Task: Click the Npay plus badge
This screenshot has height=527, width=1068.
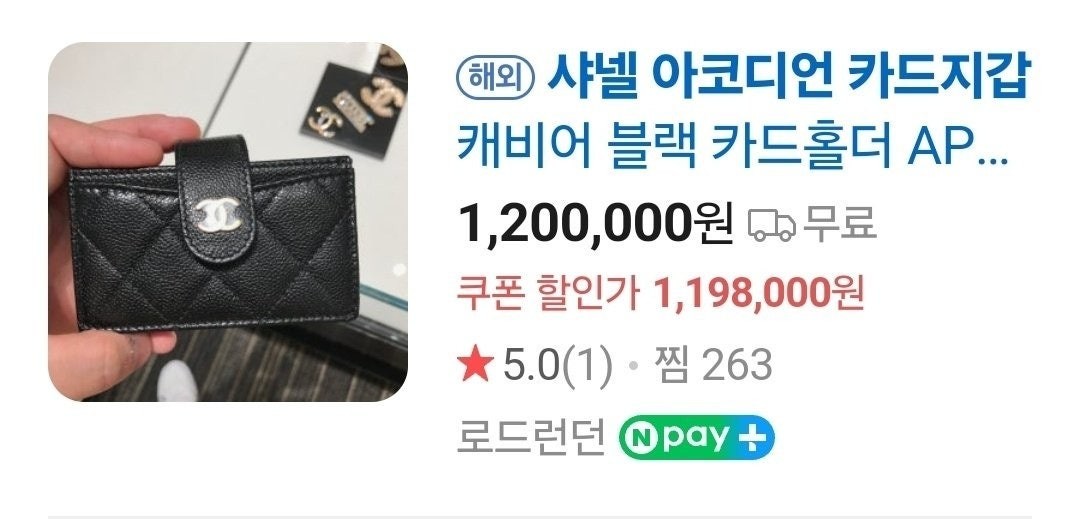Action: tap(696, 437)
